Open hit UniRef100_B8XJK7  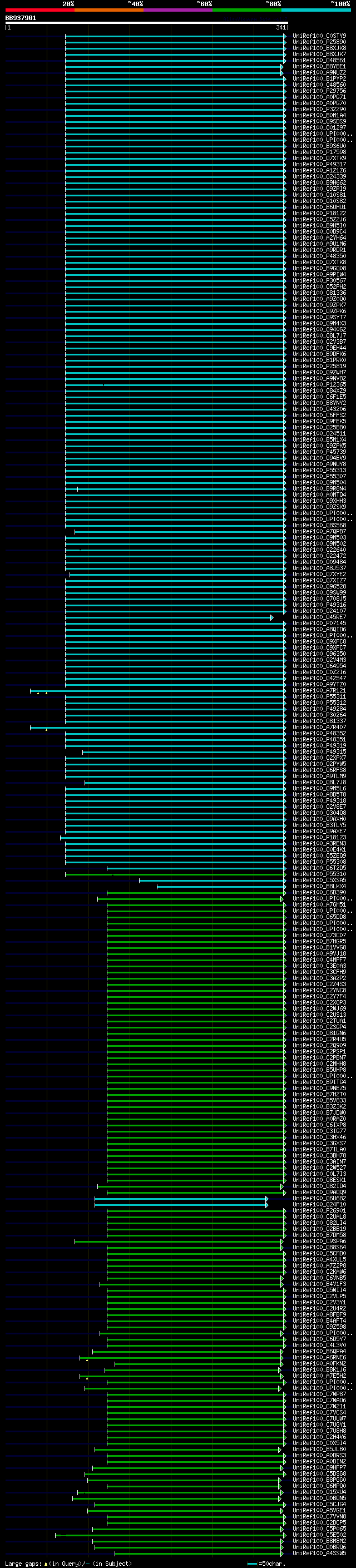(319, 54)
